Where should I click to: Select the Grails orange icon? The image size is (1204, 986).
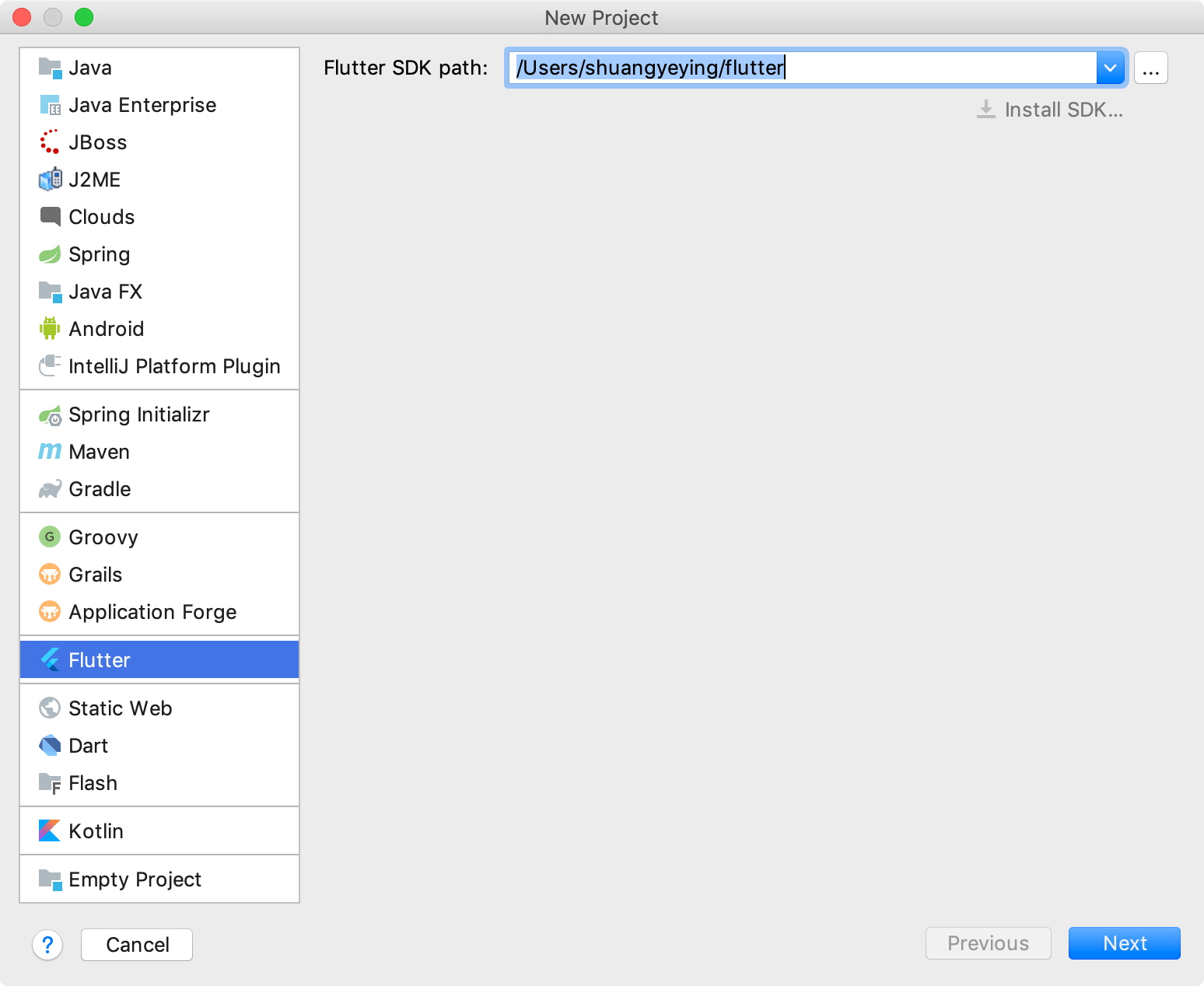(50, 575)
